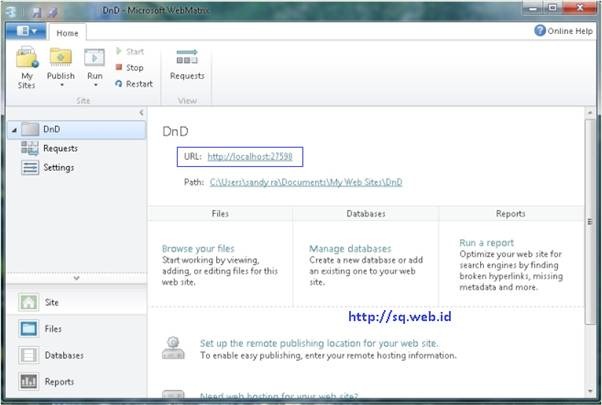
Task: Click the scrollbar down arrow in content pane
Action: 590,391
